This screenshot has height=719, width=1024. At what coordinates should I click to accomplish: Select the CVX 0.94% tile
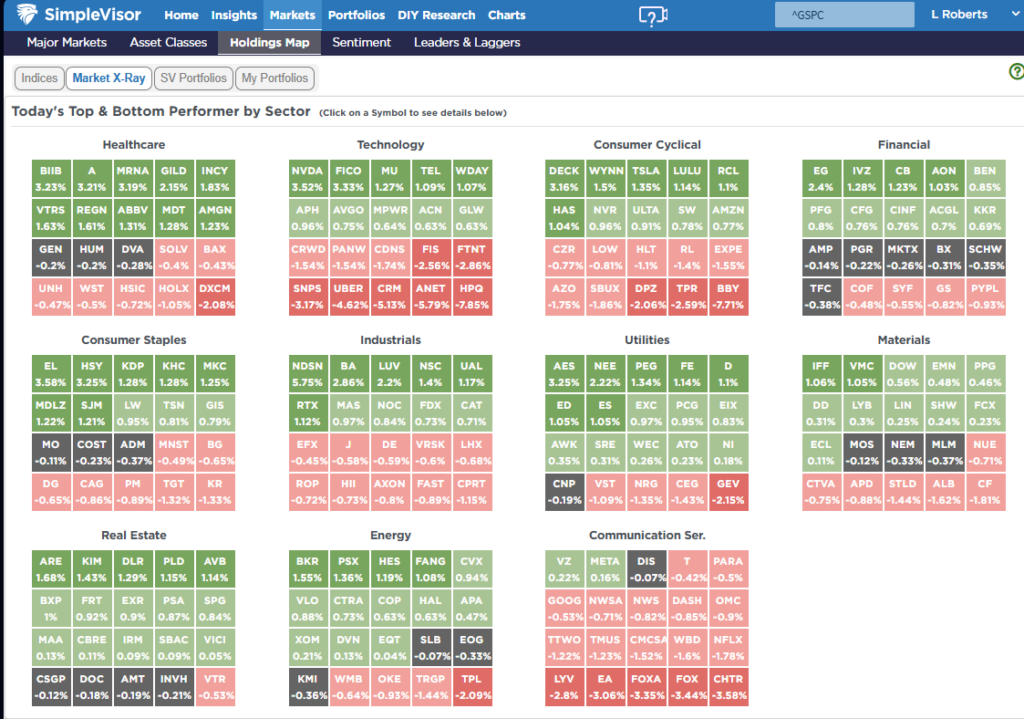point(472,569)
